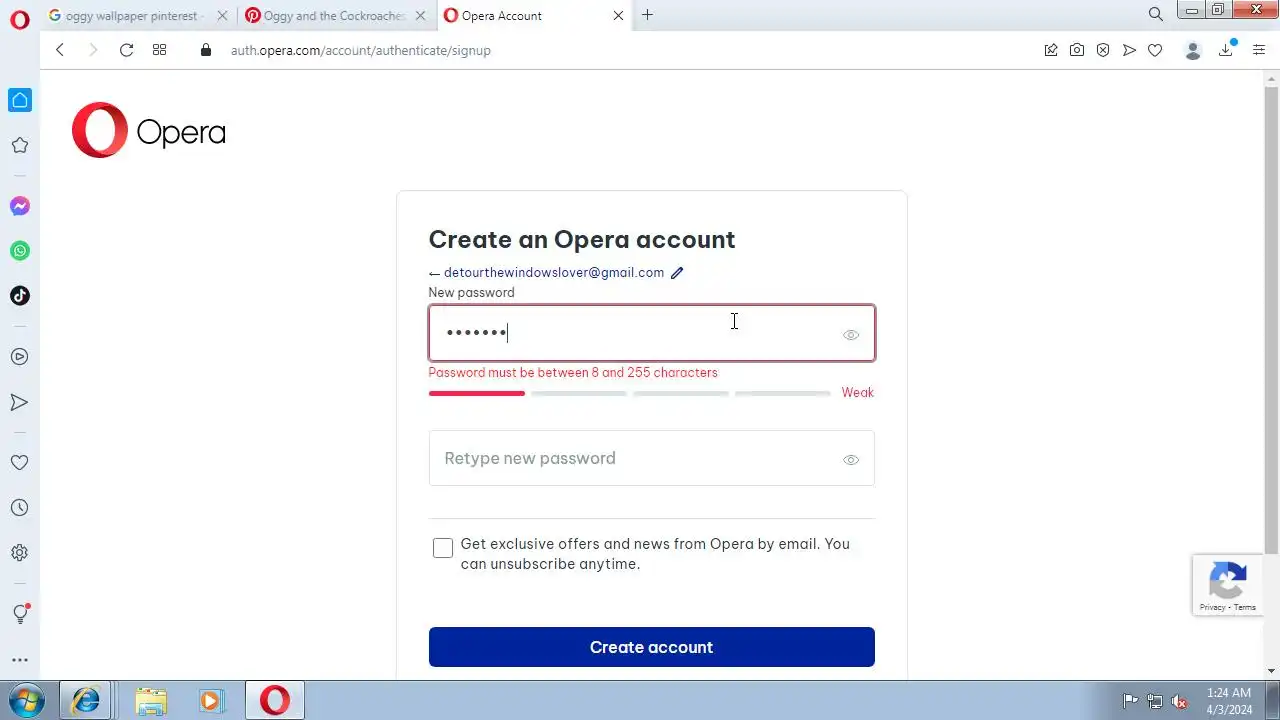Image resolution: width=1280 pixels, height=720 pixels.
Task: Launch Internet Explorer from taskbar
Action: pos(86,701)
